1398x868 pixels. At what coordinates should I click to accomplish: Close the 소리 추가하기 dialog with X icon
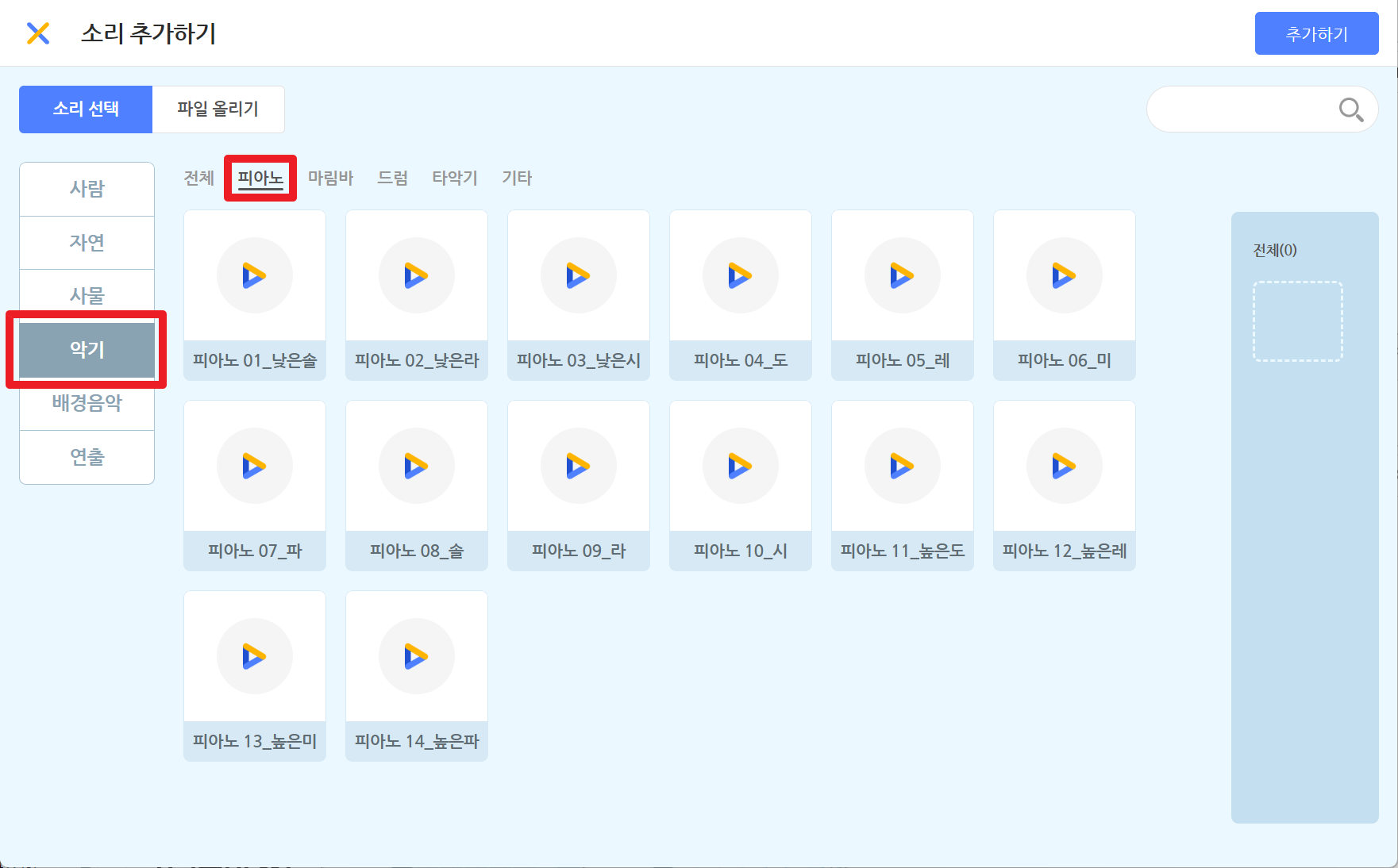click(38, 33)
